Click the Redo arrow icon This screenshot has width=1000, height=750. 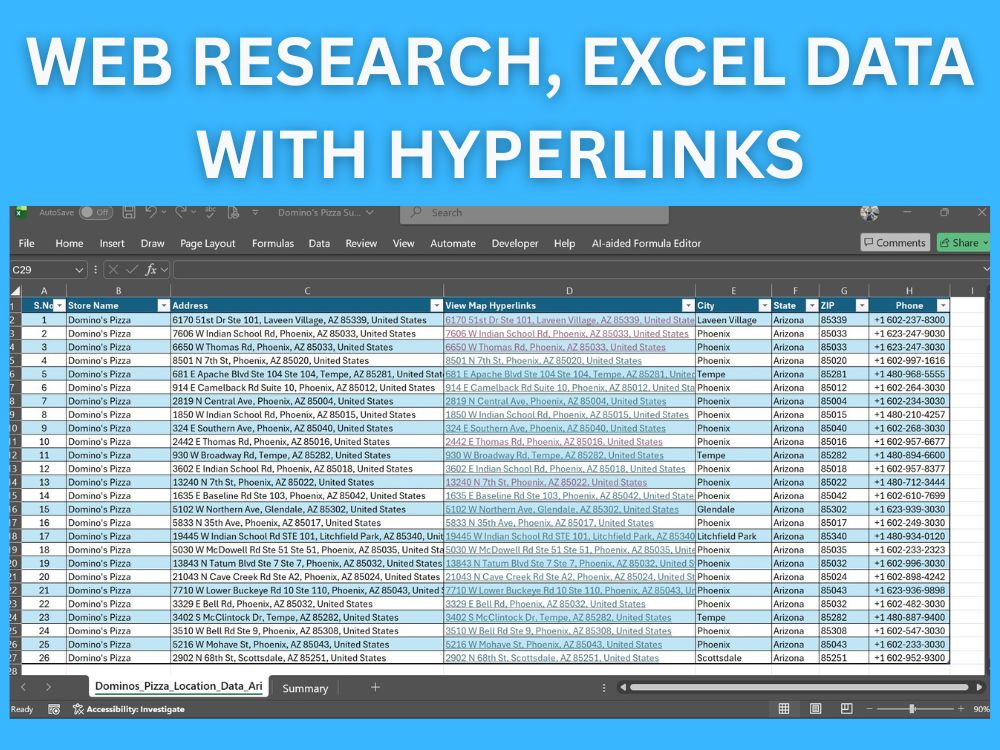180,212
